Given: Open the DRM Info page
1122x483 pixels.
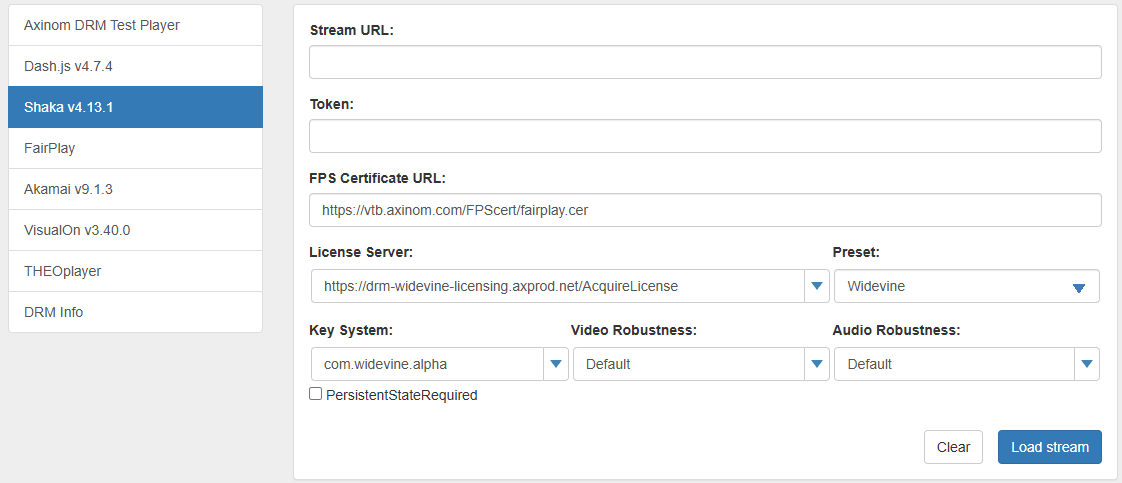Looking at the screenshot, I should [54, 312].
